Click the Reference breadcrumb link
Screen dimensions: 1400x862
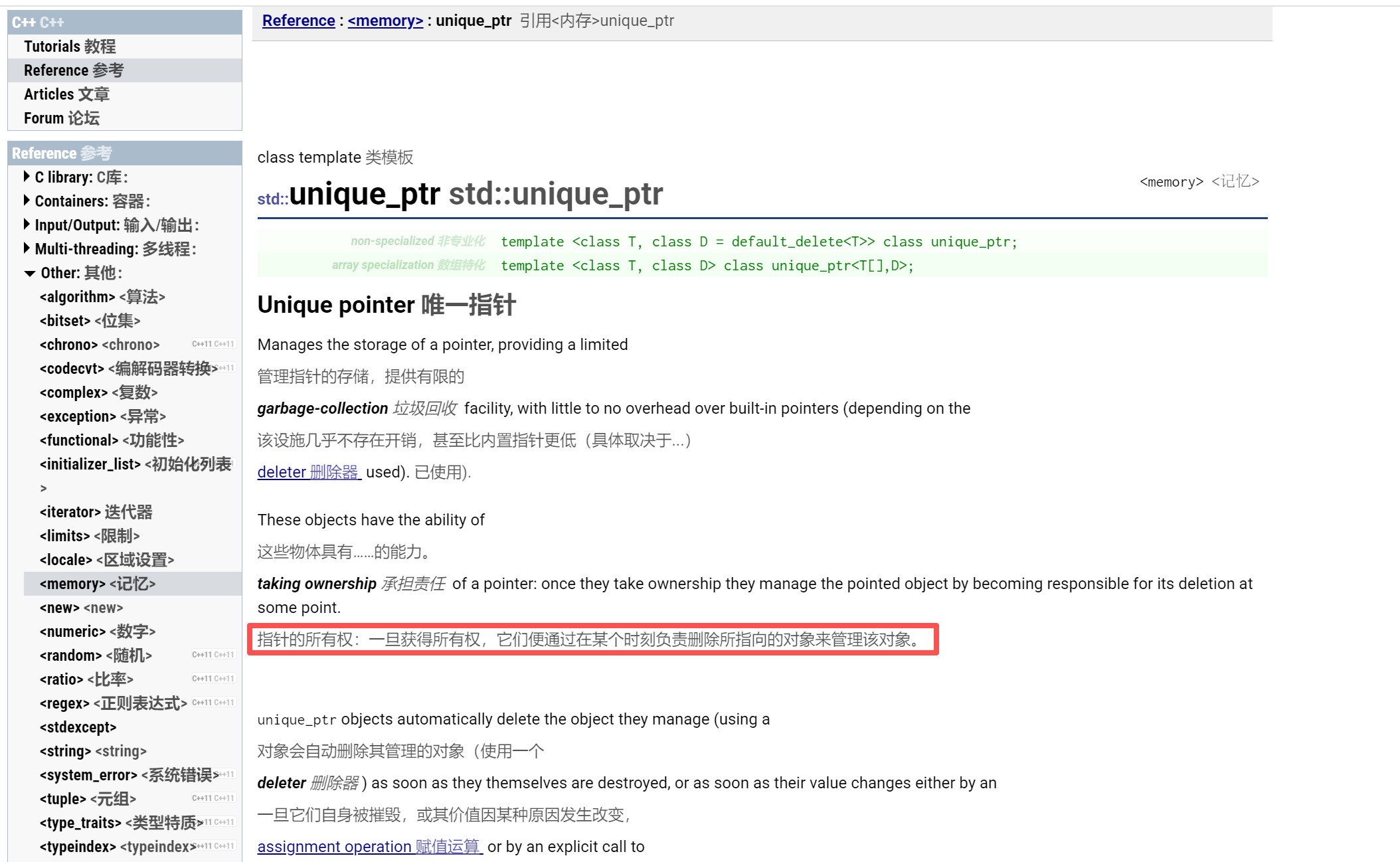[x=298, y=21]
